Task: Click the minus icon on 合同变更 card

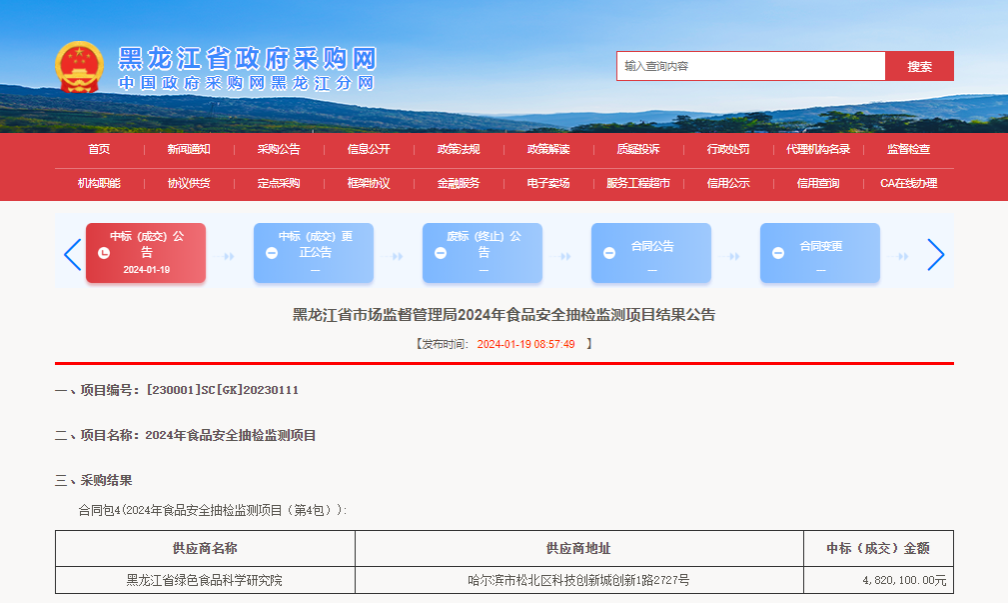Action: click(x=778, y=253)
